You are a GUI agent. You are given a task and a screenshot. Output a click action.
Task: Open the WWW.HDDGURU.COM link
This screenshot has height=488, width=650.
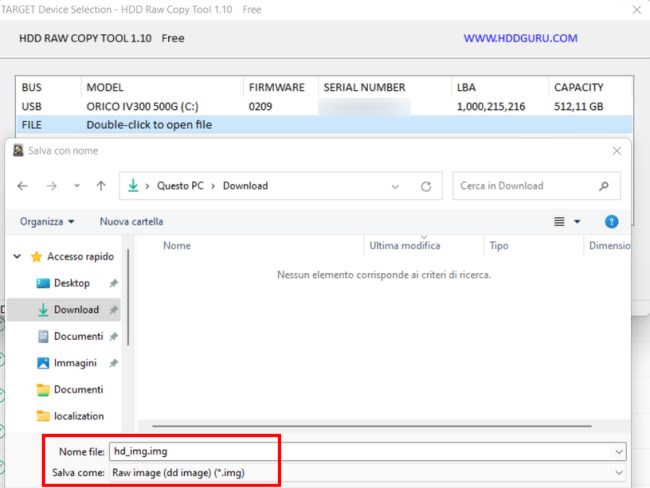(520, 39)
